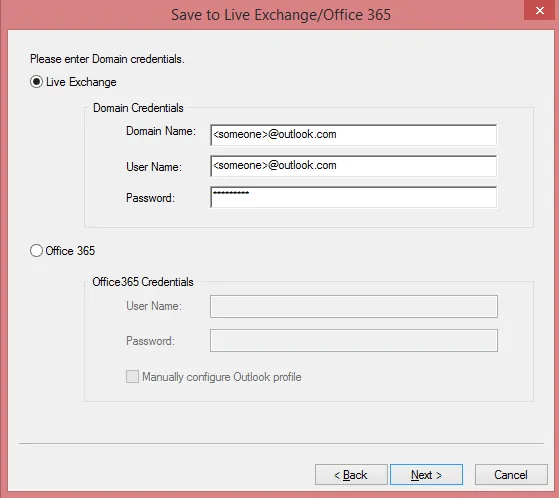Close the Save to Live Exchange window
Screen dimensions: 559x498
540,10
